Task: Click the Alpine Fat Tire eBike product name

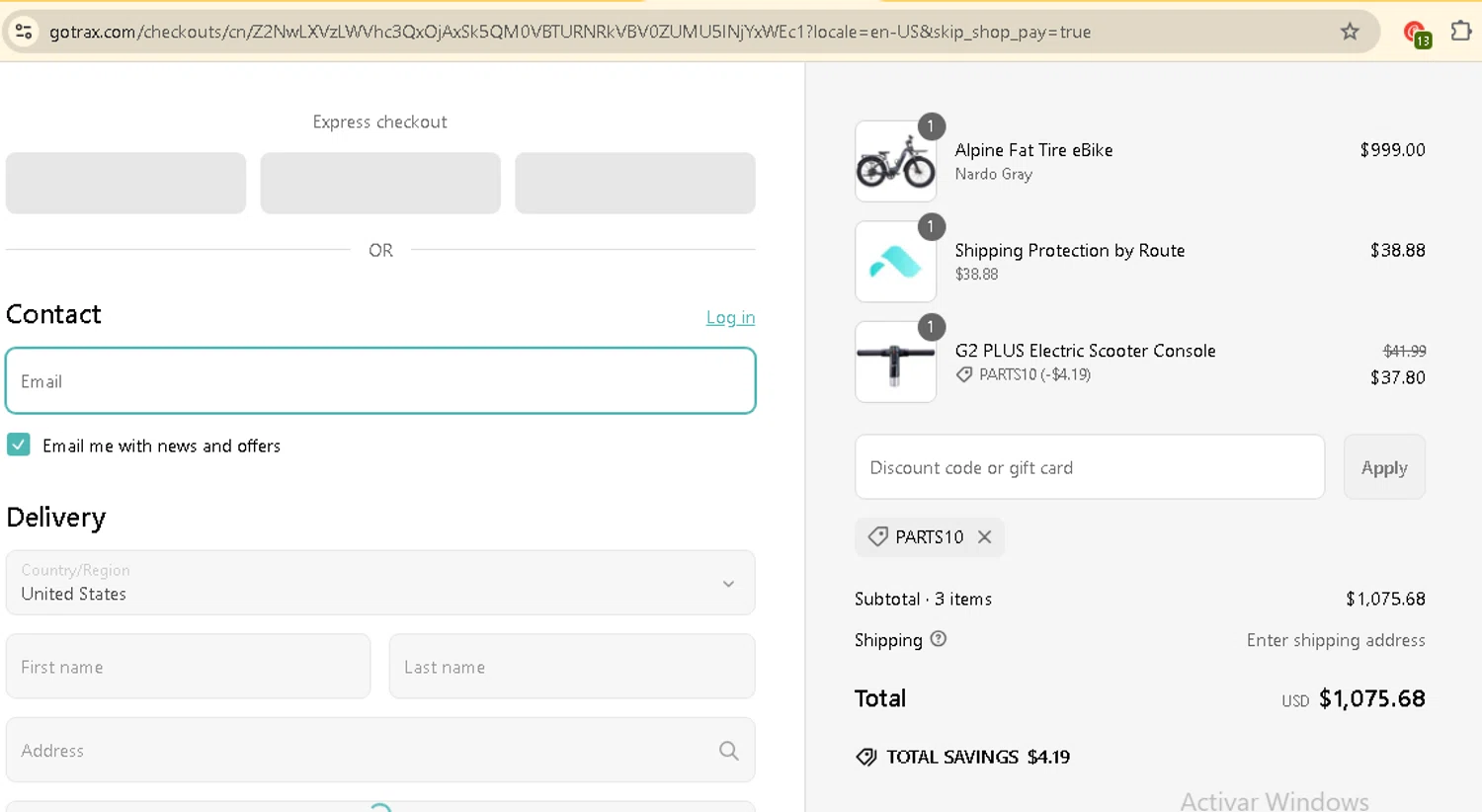Action: [x=1033, y=150]
